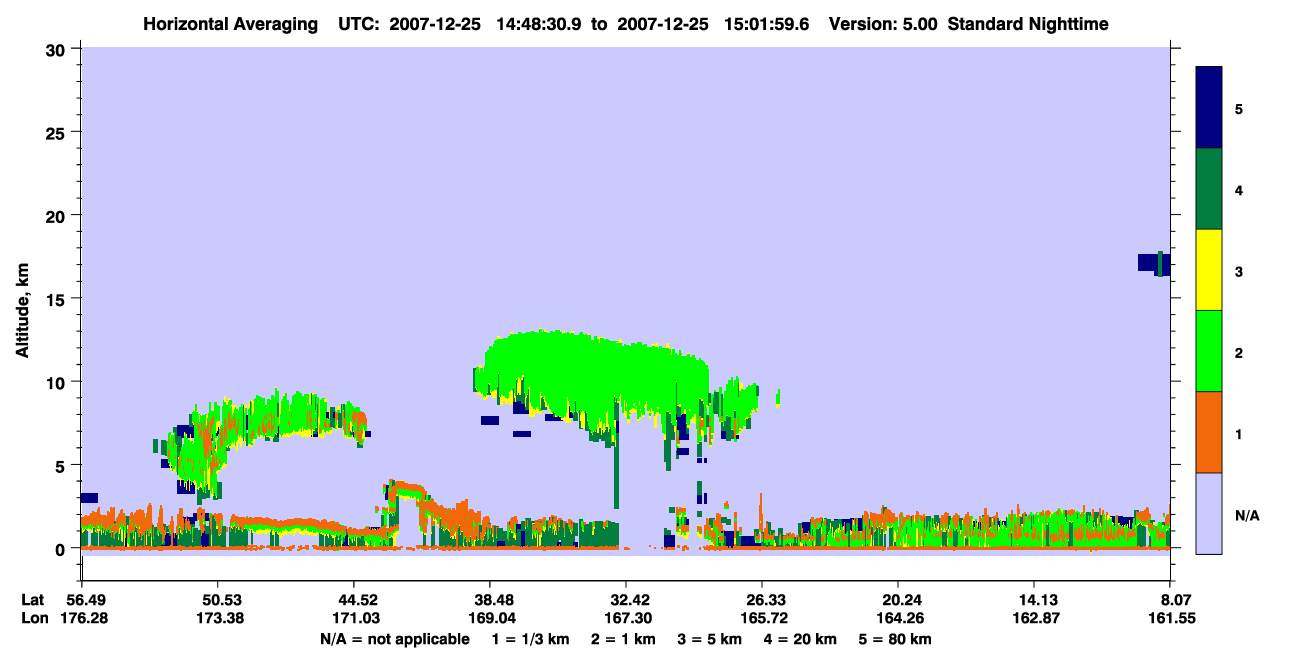
Task: Click longitude value 173.38
Action: pos(218,618)
